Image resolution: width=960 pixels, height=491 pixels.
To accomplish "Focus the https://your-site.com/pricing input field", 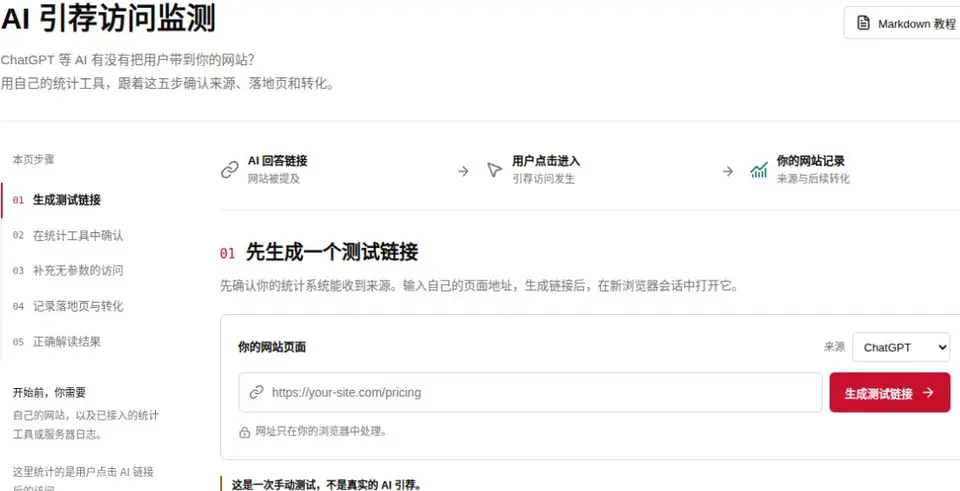I will pos(530,392).
